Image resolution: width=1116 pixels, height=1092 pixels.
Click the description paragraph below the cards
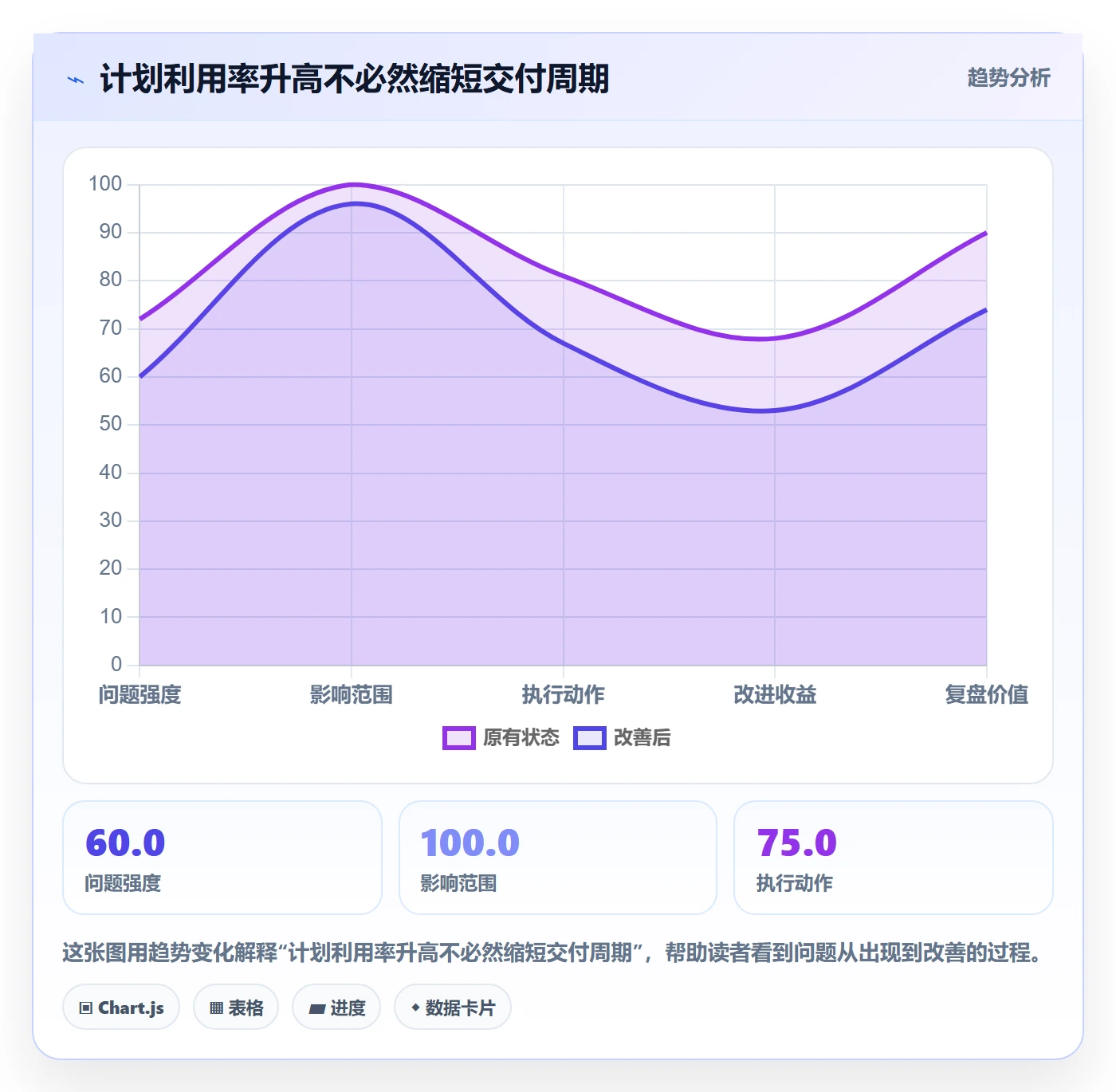[x=552, y=953]
